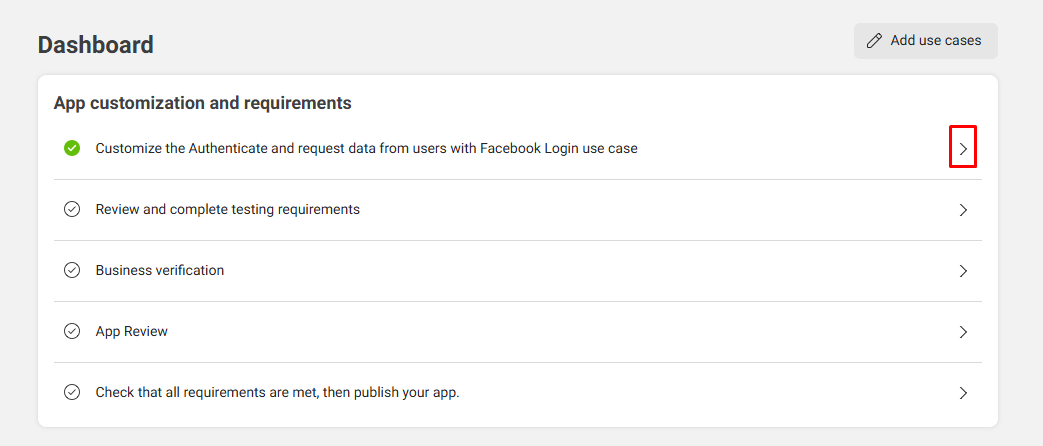Select Review and complete testing requirements
Screen dimensions: 1043x446
pos(227,209)
